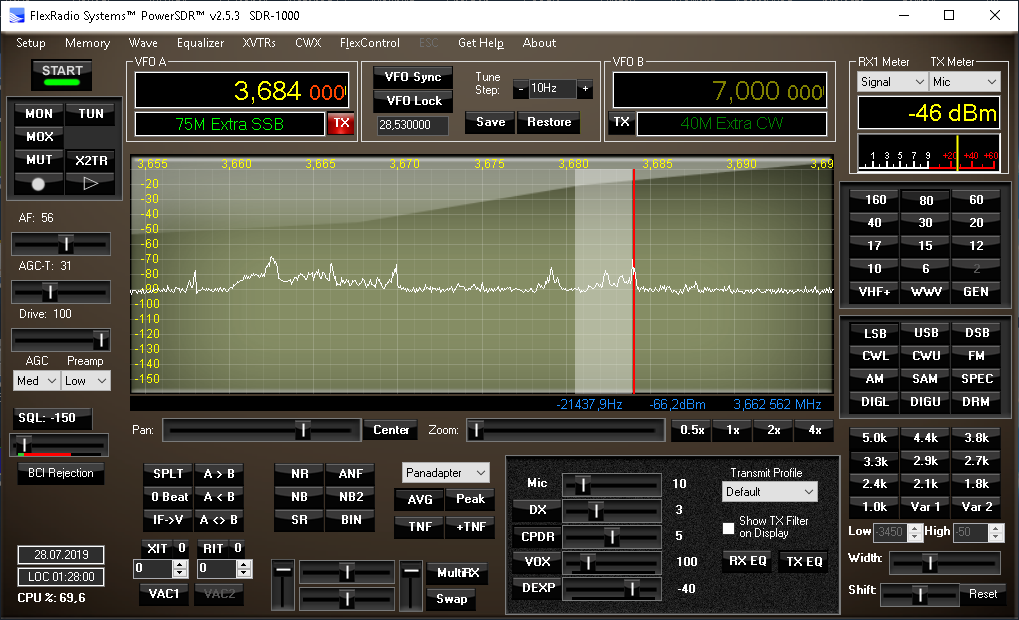Select the 20 meter band button
Viewport: 1019px width, 620px height.
click(x=976, y=223)
